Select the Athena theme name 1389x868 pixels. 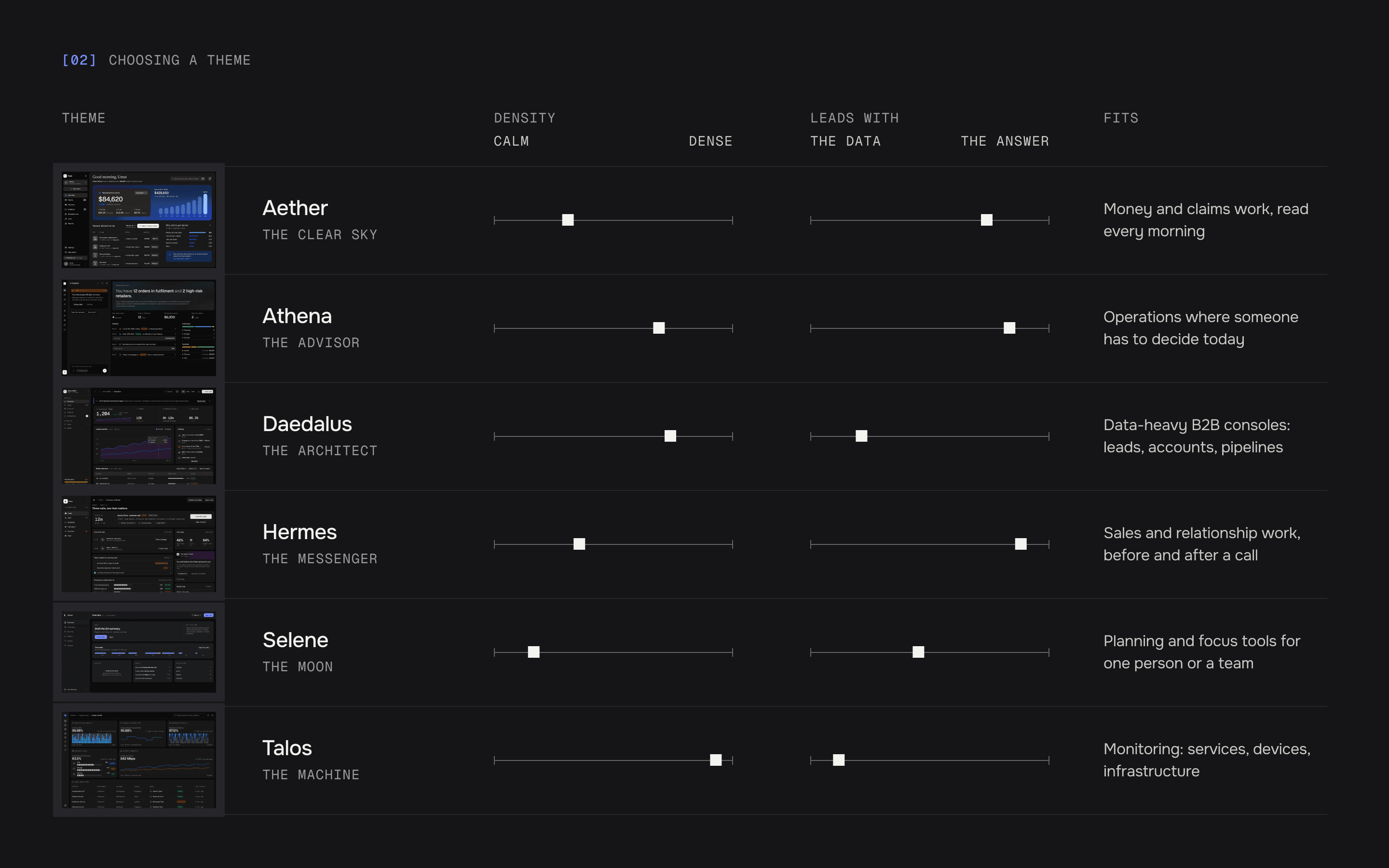coord(297,316)
